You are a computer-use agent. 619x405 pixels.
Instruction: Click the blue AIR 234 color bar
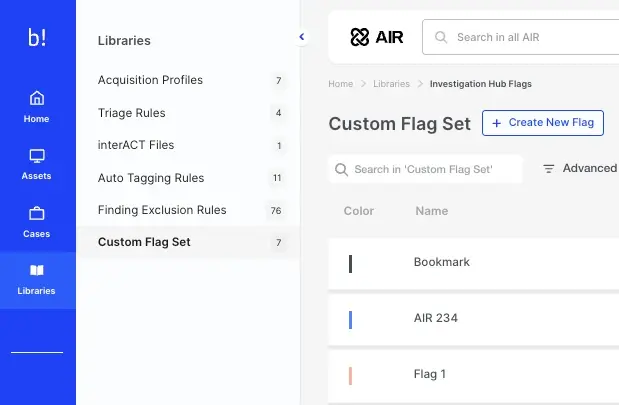pos(350,320)
